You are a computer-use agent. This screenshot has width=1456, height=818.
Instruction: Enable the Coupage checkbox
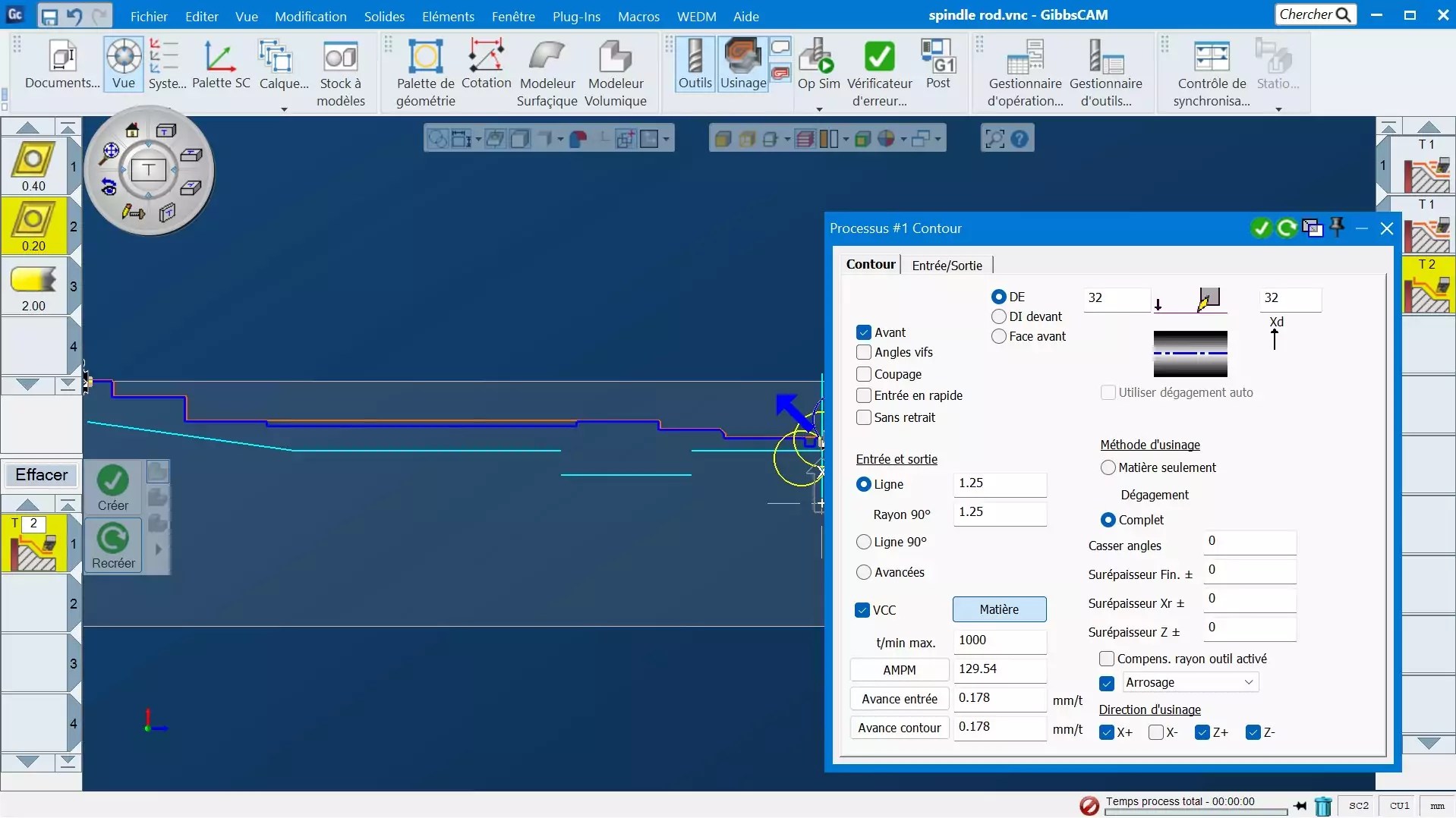tap(863, 374)
